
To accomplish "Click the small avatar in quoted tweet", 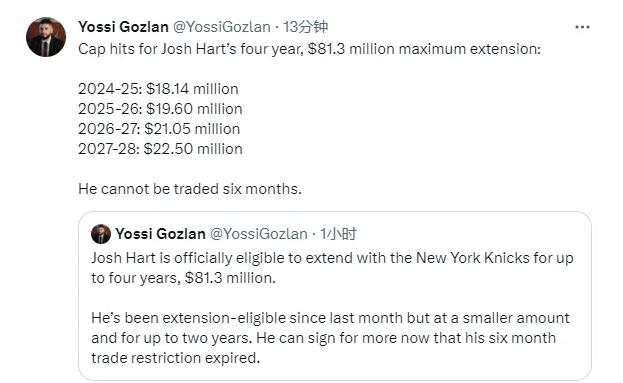I will pyautogui.click(x=101, y=234).
